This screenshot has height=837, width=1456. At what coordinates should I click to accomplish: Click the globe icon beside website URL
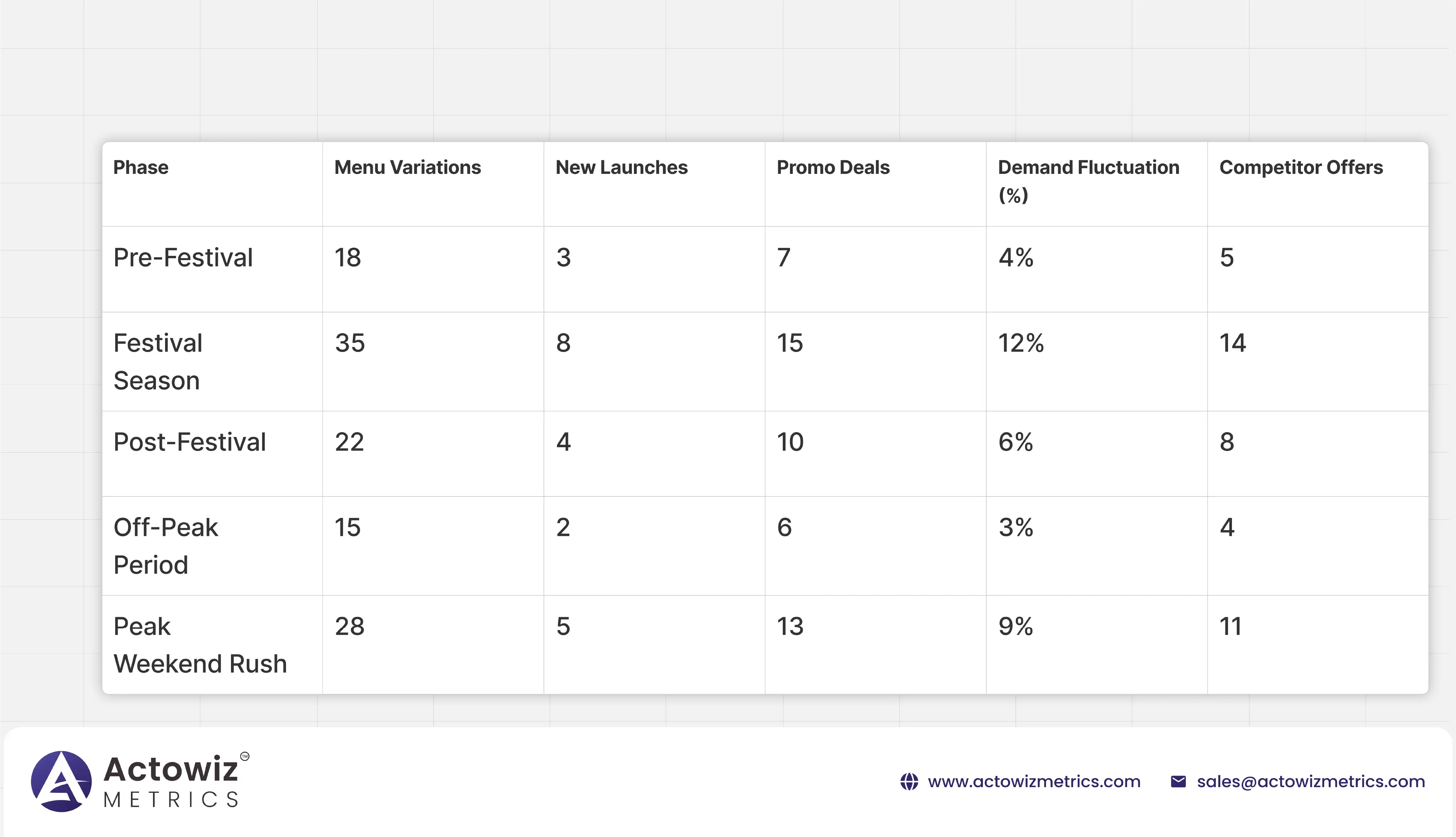[x=909, y=782]
